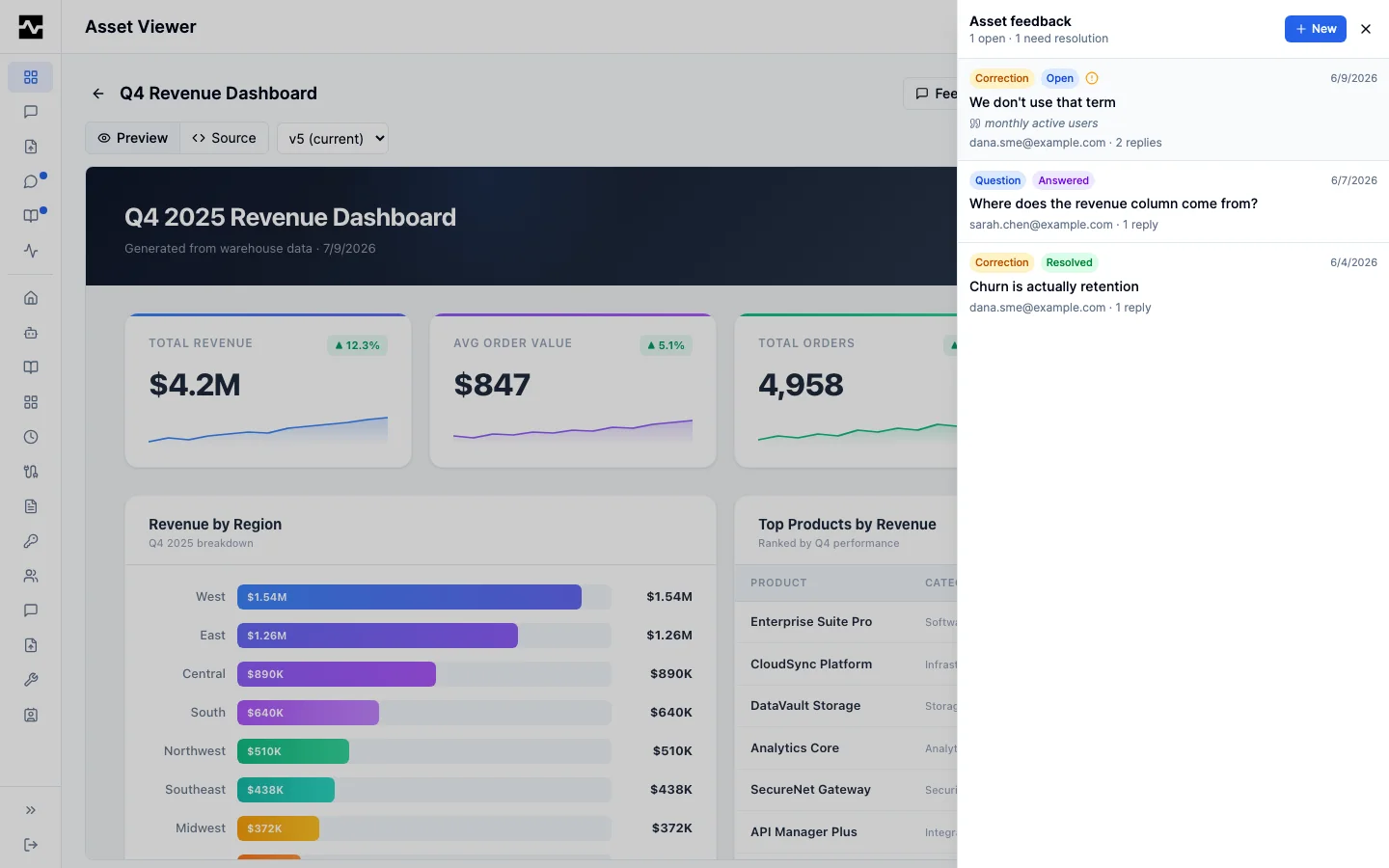The image size is (1389, 868).
Task: Open the text document icon in sidebar
Action: tap(31, 506)
